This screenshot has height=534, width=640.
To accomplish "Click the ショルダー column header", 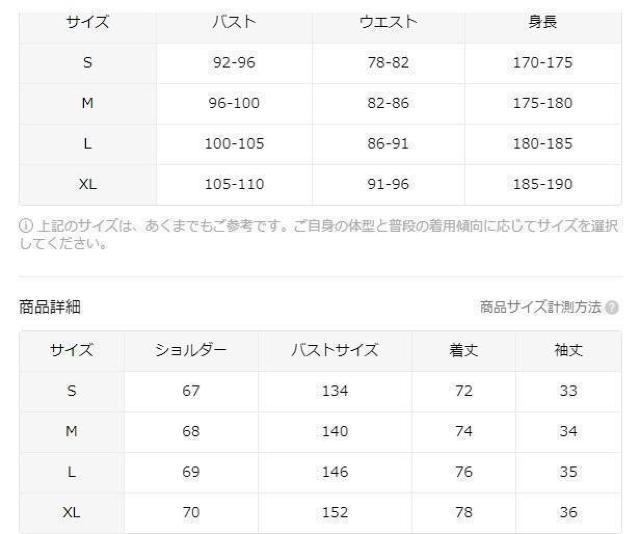I will (x=191, y=350).
